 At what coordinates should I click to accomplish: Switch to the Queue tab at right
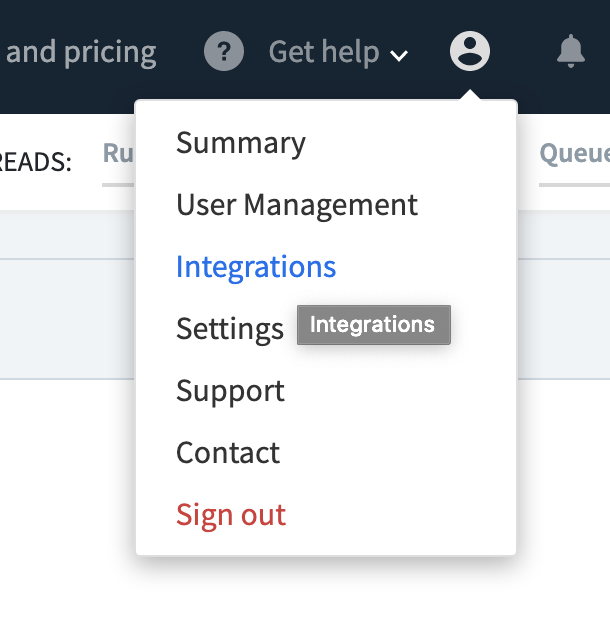(574, 155)
